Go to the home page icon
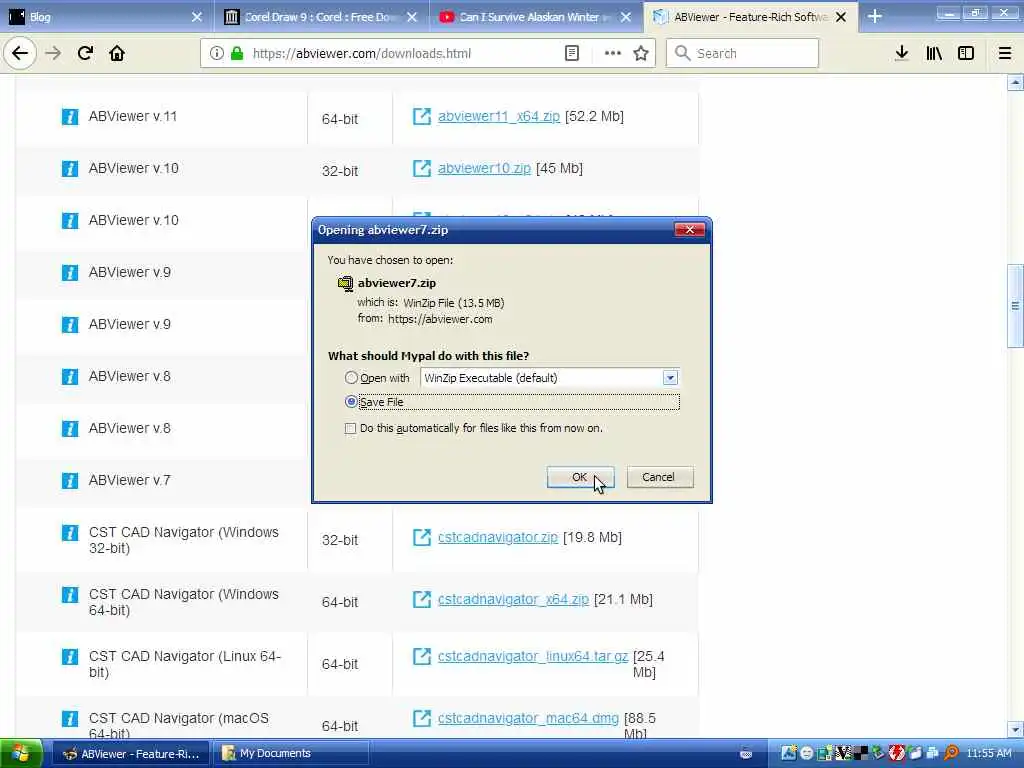 pyautogui.click(x=117, y=53)
